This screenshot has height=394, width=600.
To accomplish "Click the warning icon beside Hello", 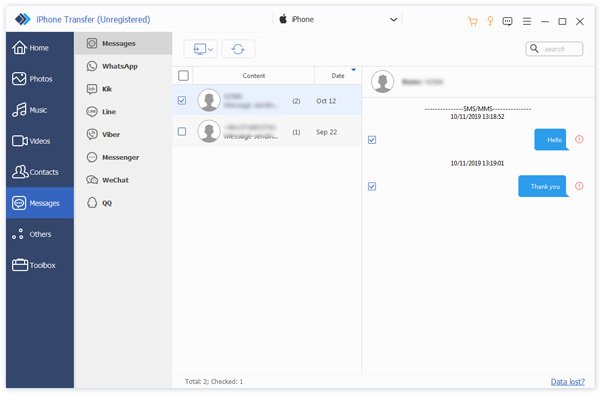I will click(579, 139).
